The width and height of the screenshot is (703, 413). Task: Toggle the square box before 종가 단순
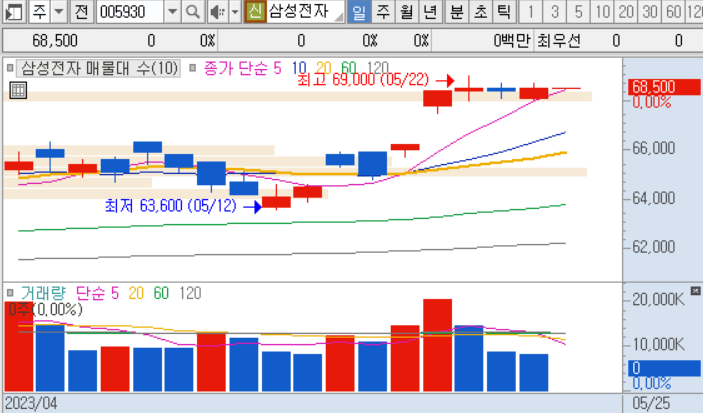[193, 68]
